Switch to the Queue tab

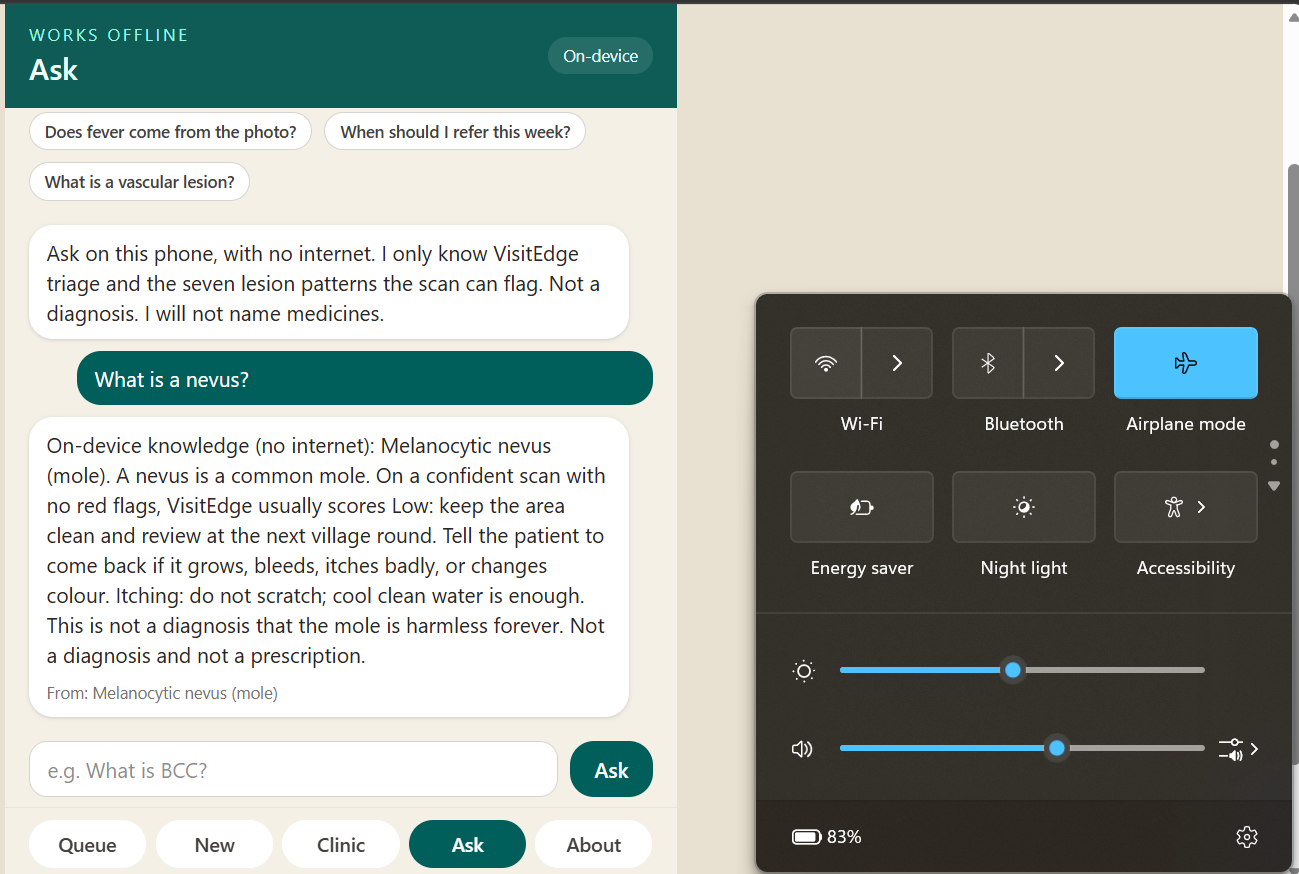[x=88, y=845]
